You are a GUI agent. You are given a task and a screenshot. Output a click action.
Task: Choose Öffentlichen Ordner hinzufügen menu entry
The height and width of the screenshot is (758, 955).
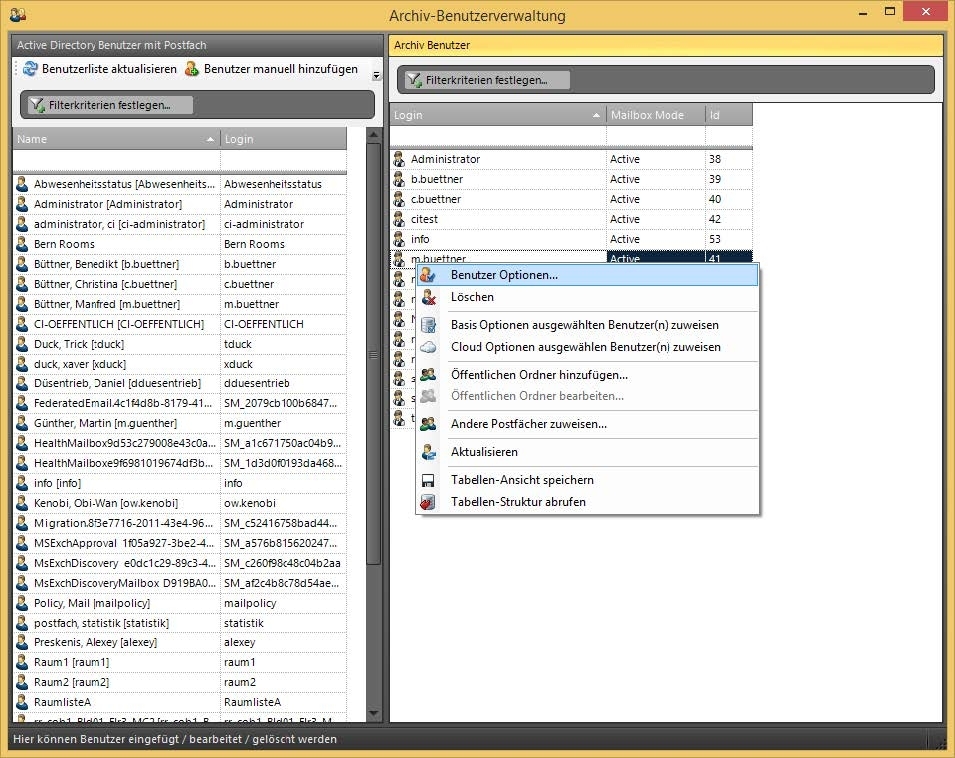pyautogui.click(x=539, y=375)
